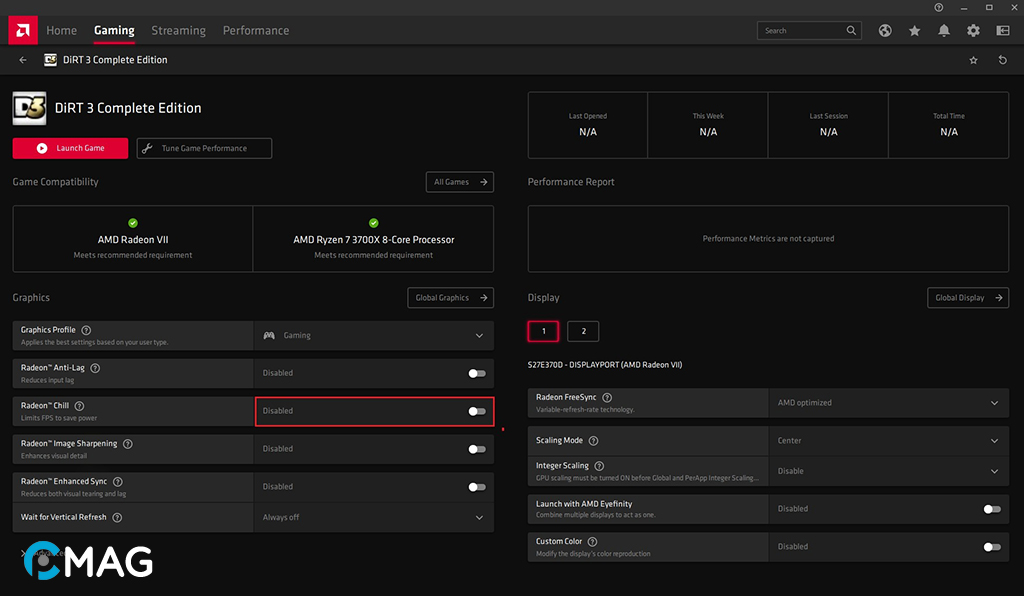
Task: Turn on Radeon Image Sharpening switch
Action: coord(477,449)
